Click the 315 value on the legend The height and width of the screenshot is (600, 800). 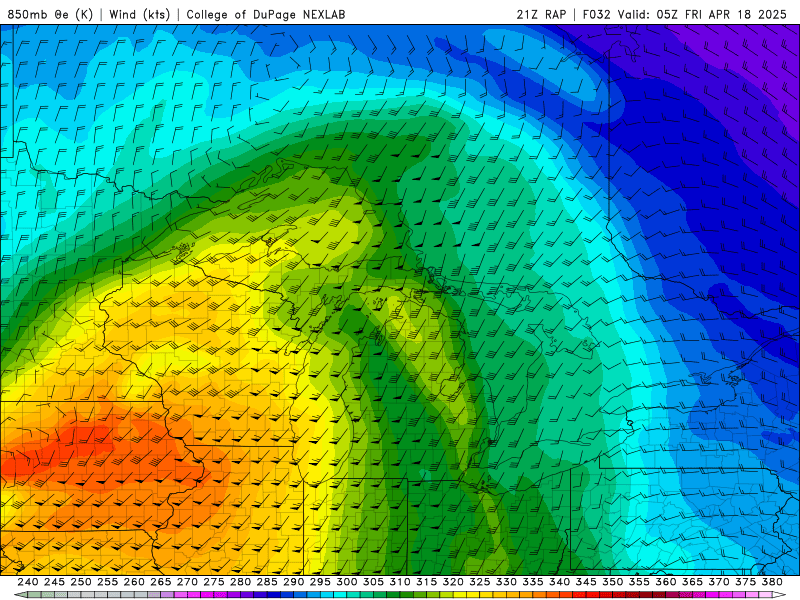click(426, 582)
